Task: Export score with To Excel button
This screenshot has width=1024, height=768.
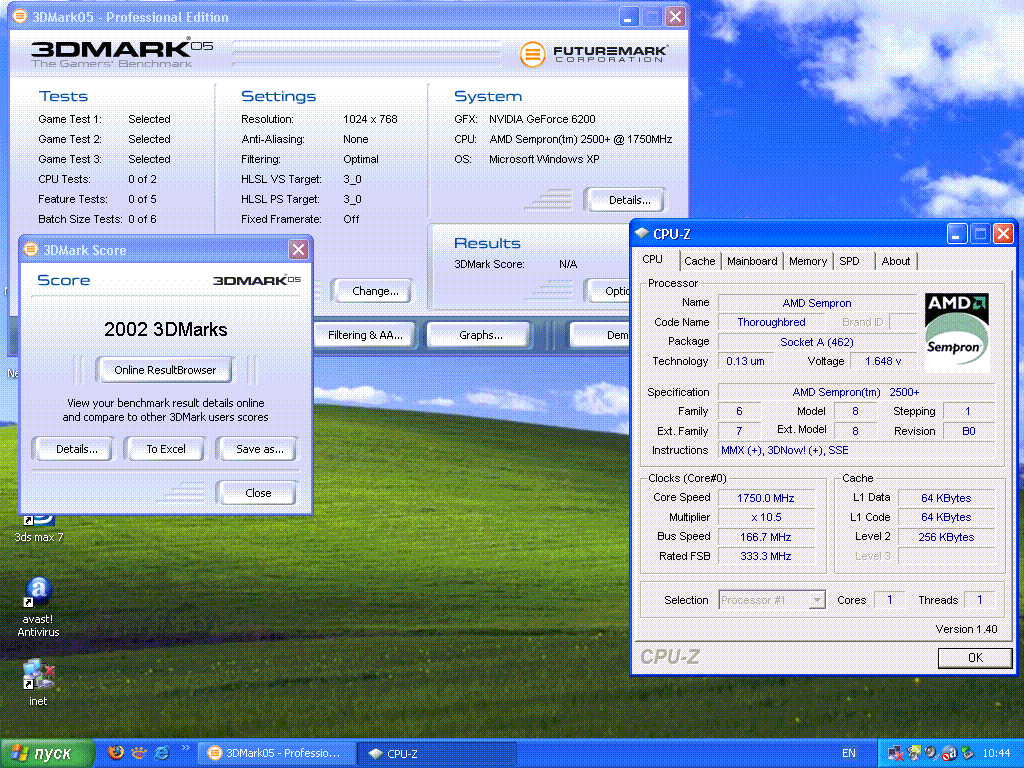Action: pyautogui.click(x=166, y=449)
